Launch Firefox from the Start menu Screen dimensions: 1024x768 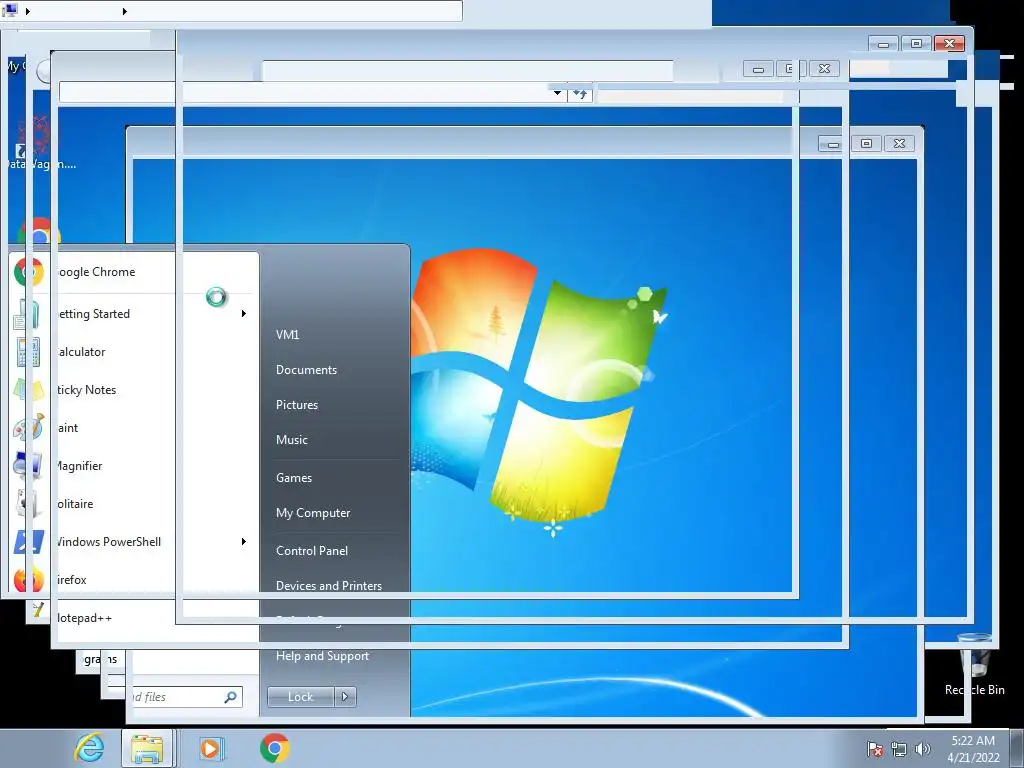tap(134, 579)
